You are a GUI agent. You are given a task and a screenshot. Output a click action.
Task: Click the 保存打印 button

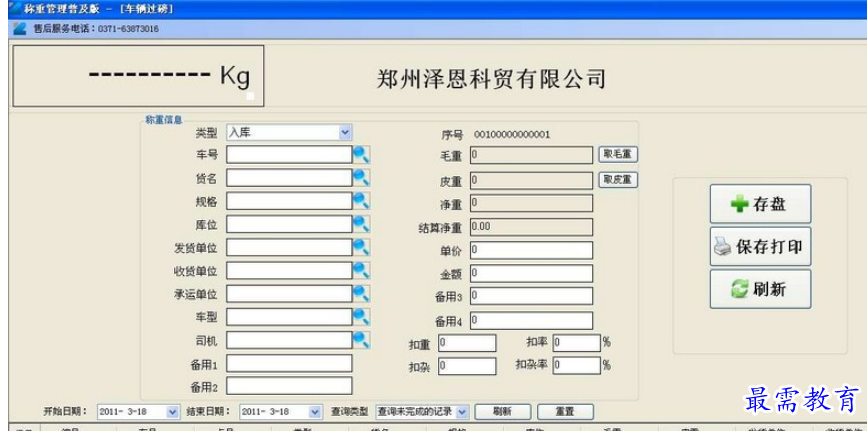[x=760, y=247]
